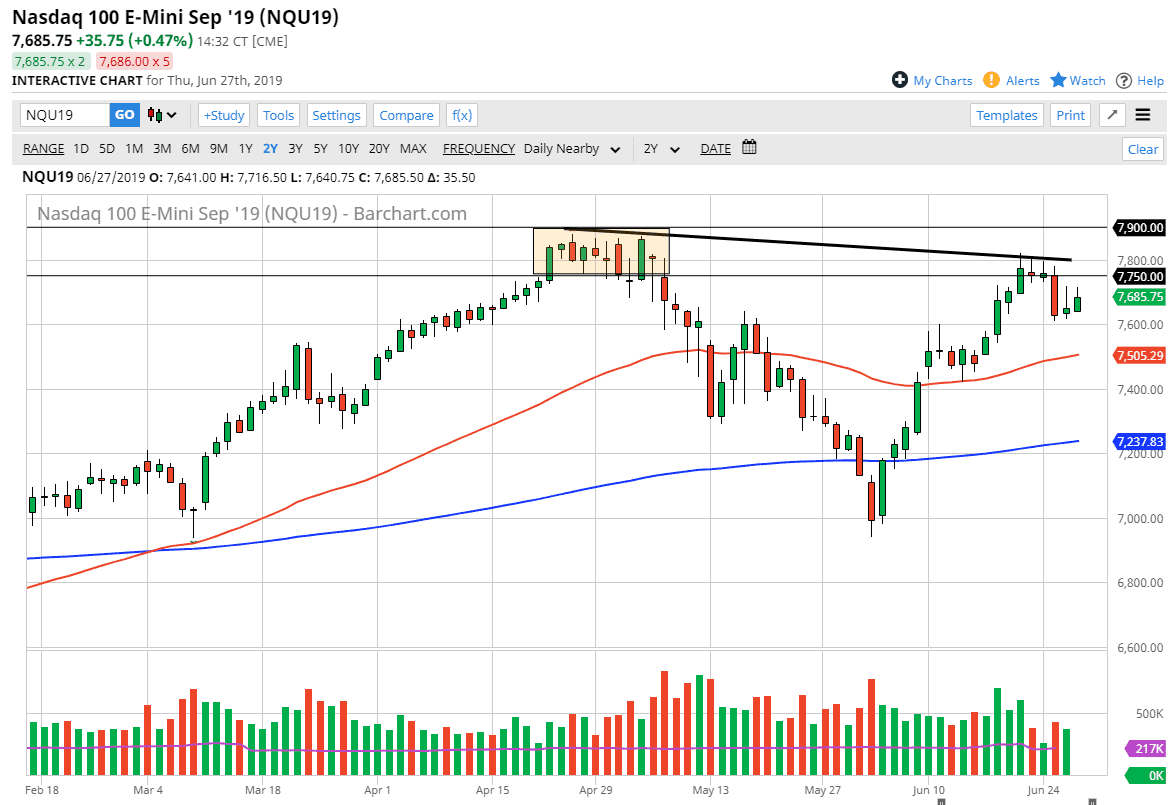
Task: Select the MAX range option
Action: [413, 148]
